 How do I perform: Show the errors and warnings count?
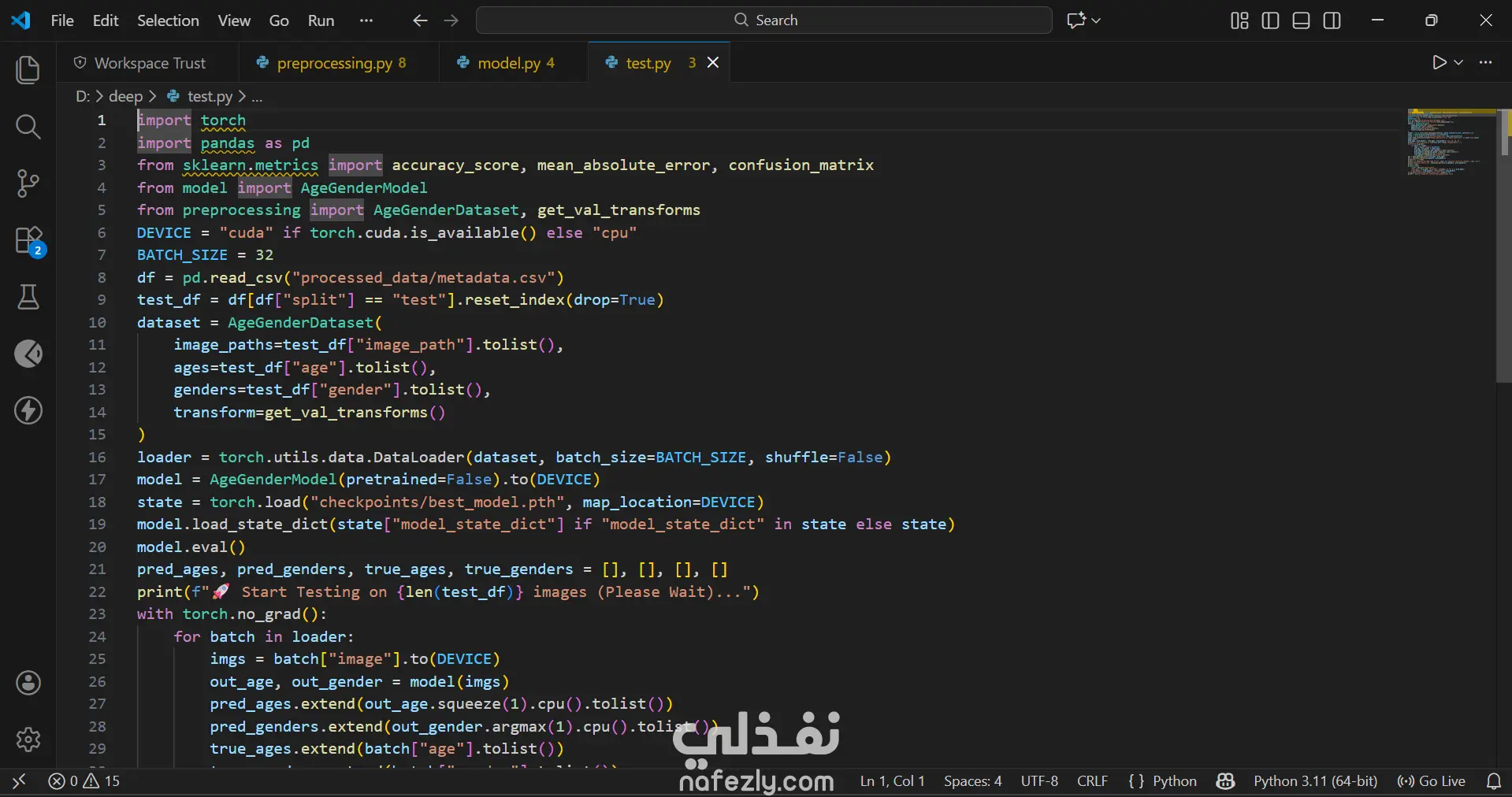84,781
